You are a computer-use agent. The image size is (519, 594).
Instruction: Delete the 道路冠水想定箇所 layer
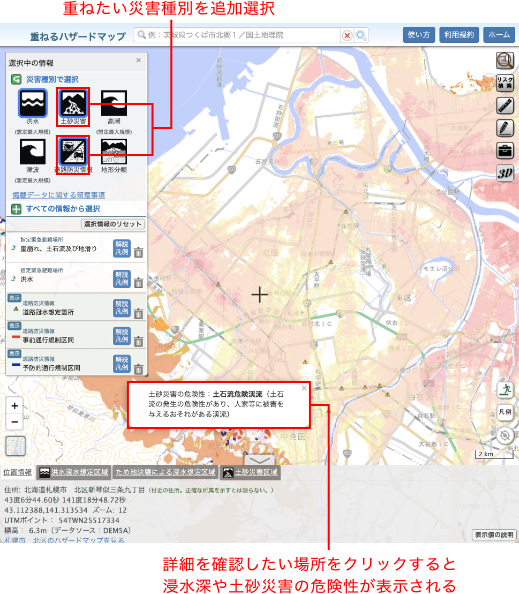[x=139, y=313]
